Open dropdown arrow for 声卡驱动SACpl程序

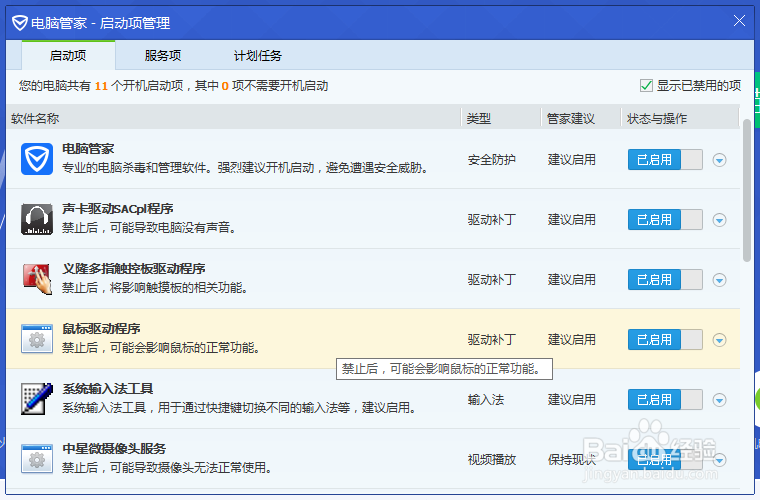(719, 220)
